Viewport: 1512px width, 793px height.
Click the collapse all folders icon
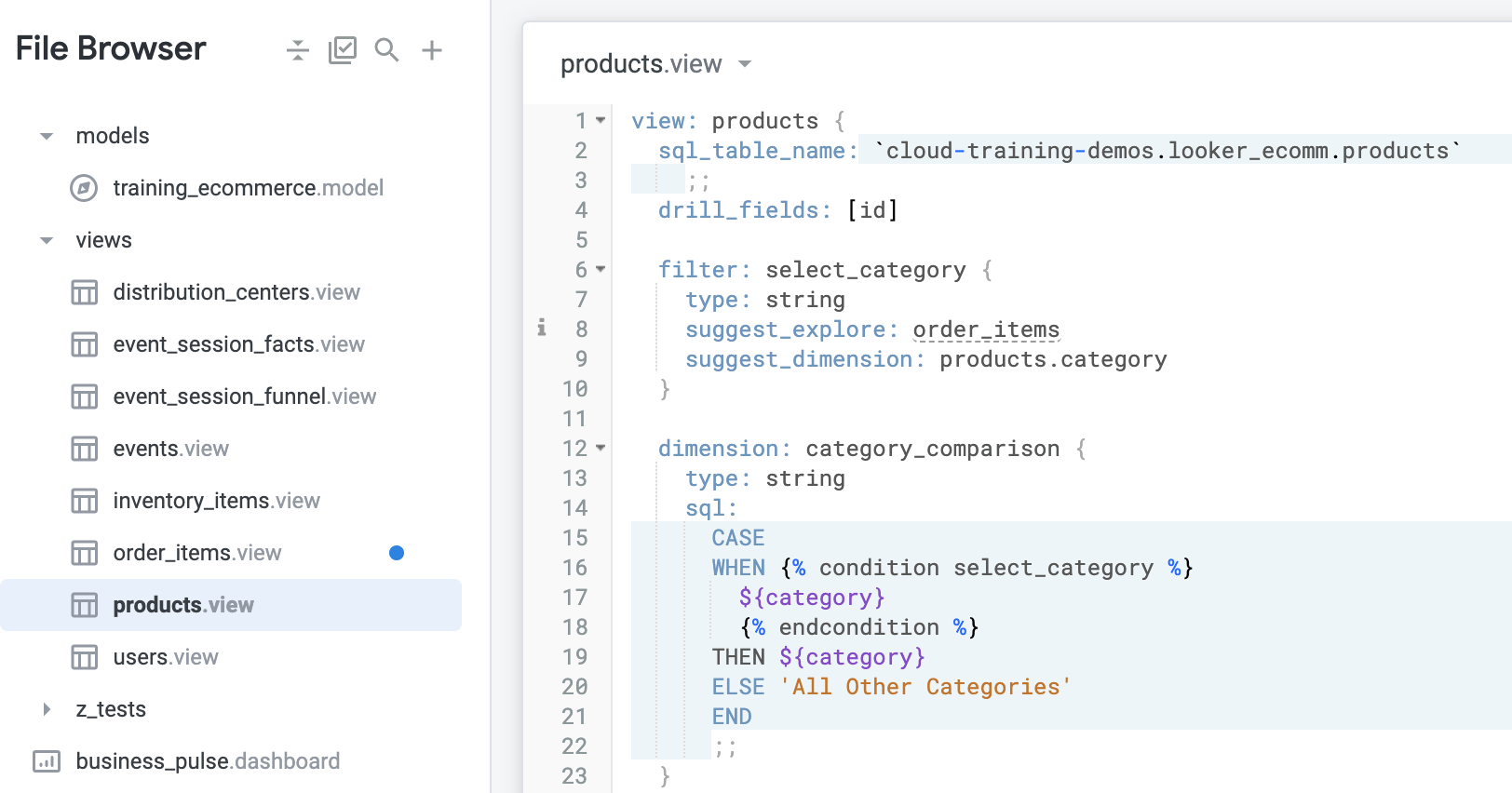click(x=297, y=50)
